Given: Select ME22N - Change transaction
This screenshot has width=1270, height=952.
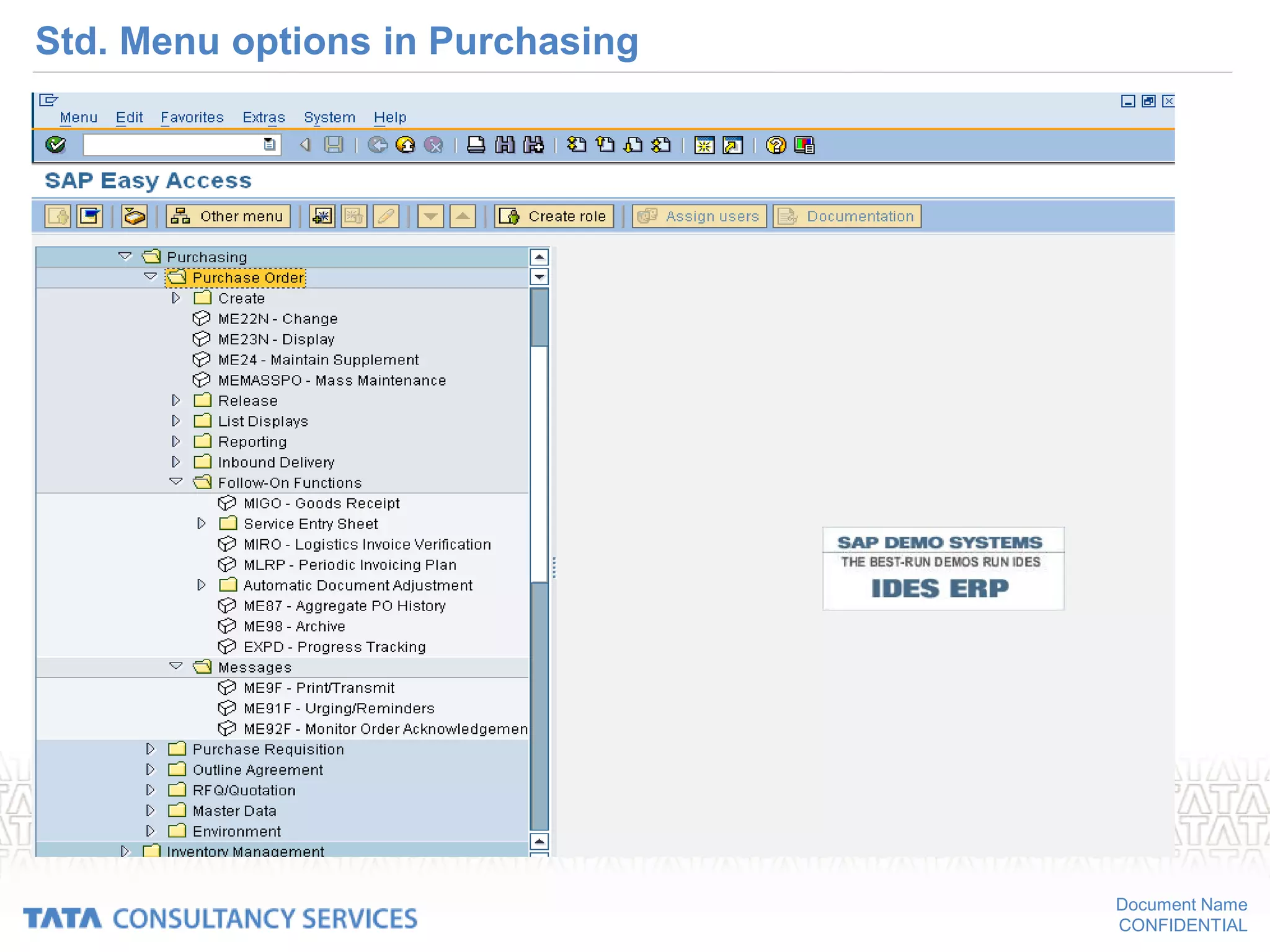Looking at the screenshot, I should click(278, 319).
